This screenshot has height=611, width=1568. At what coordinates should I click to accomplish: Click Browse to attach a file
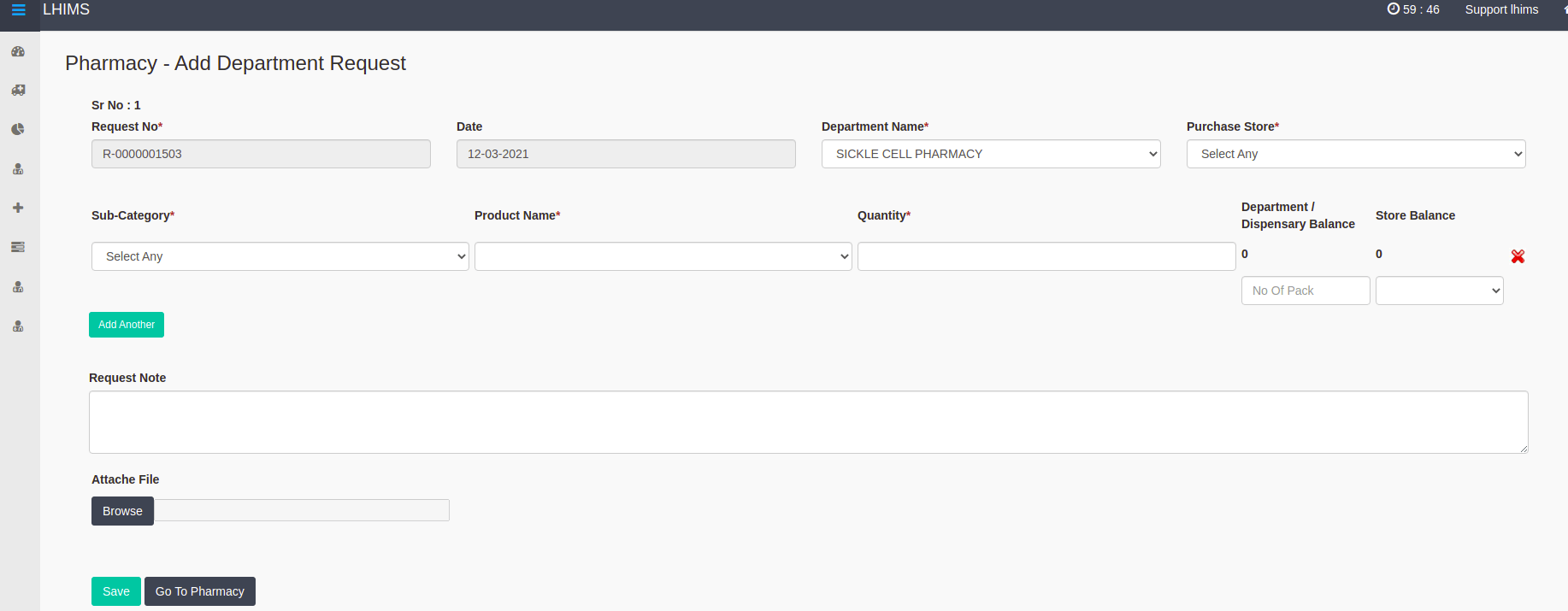click(x=122, y=511)
